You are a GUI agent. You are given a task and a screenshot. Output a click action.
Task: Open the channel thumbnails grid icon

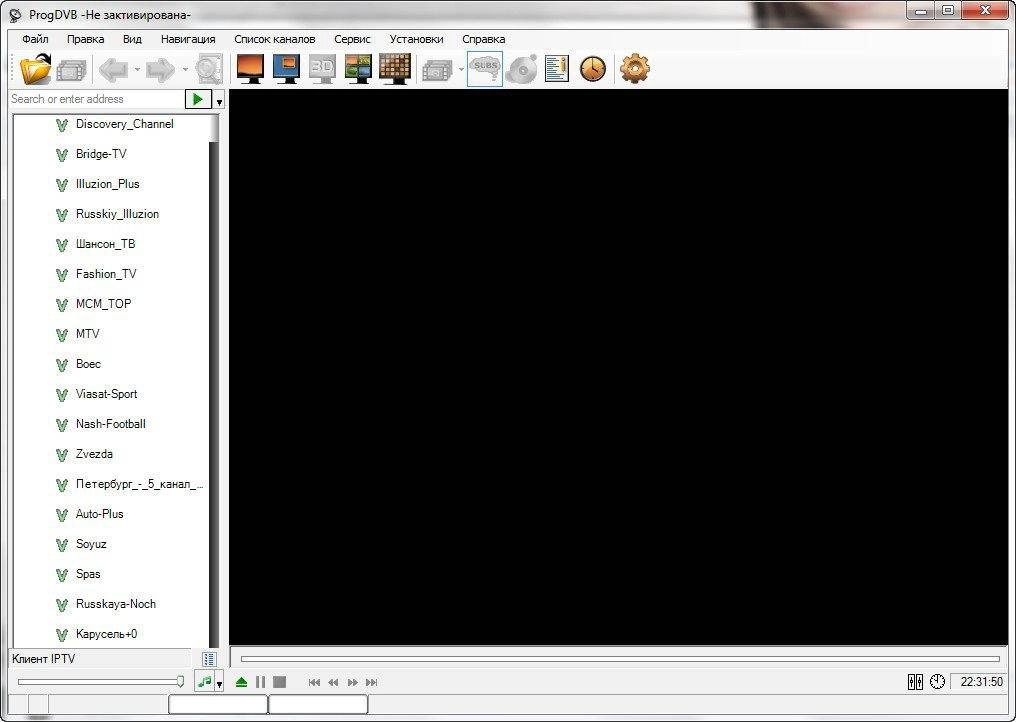(x=395, y=69)
